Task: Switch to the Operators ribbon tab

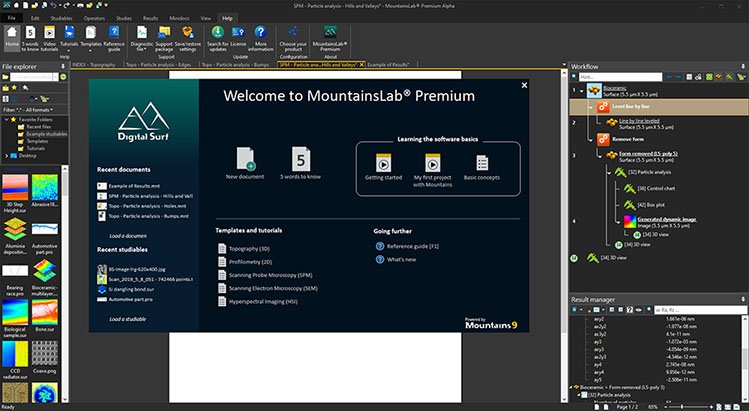Action: pos(94,18)
